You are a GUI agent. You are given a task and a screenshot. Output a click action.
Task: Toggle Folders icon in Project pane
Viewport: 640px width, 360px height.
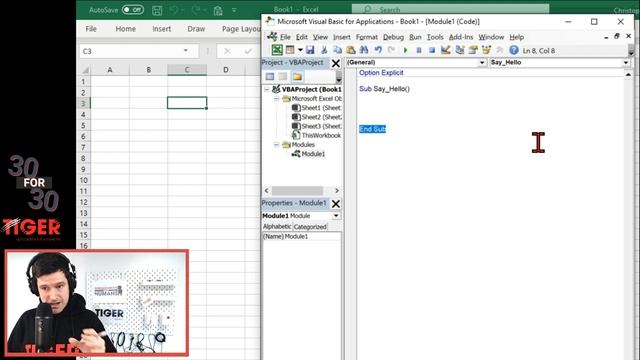click(x=297, y=76)
